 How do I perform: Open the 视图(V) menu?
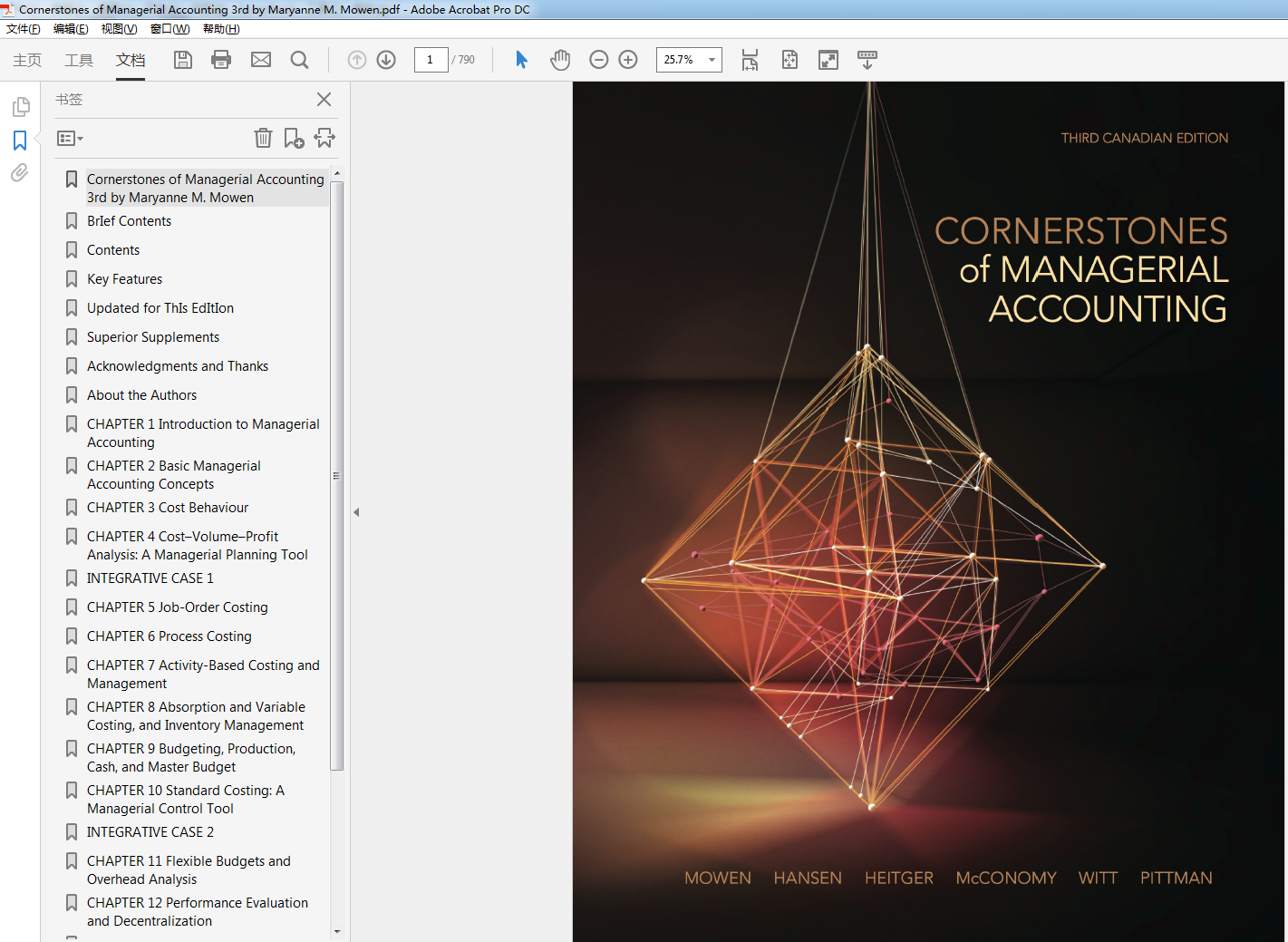119,29
